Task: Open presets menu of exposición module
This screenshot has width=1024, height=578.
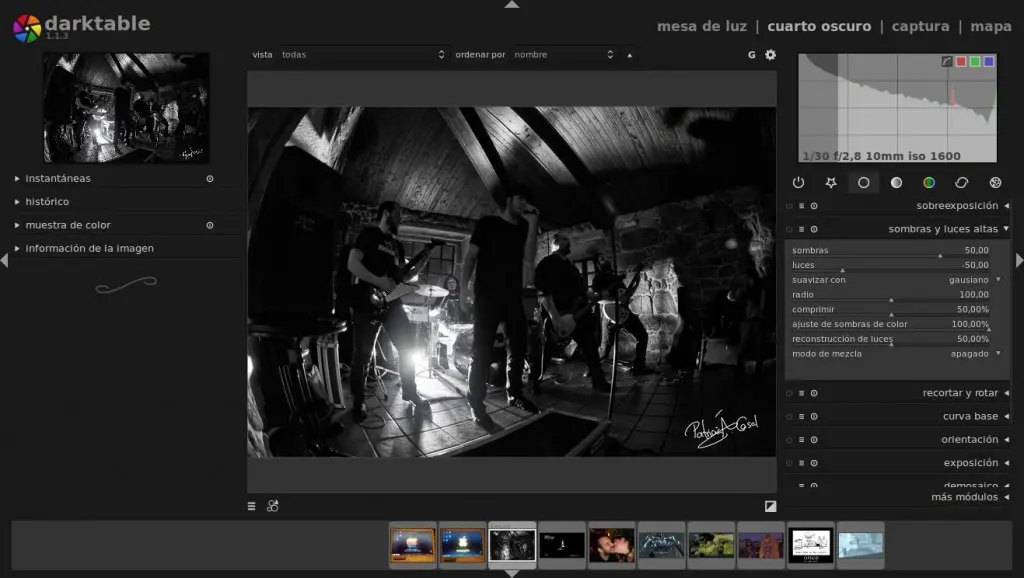Action: coord(801,463)
